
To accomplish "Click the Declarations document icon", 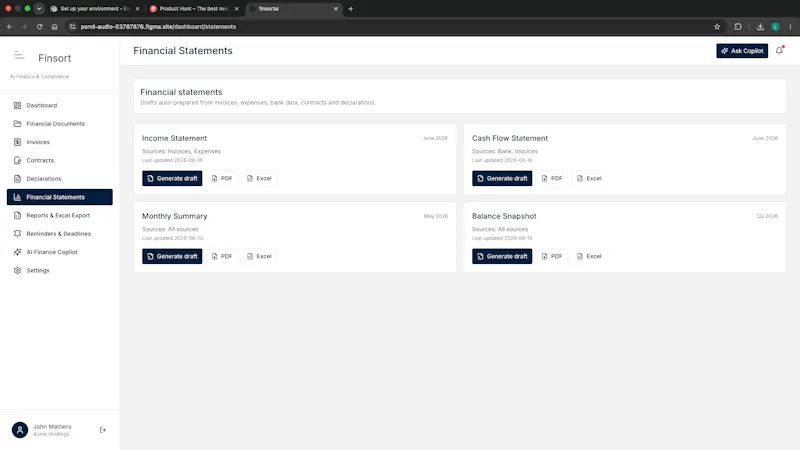I will click(17, 179).
